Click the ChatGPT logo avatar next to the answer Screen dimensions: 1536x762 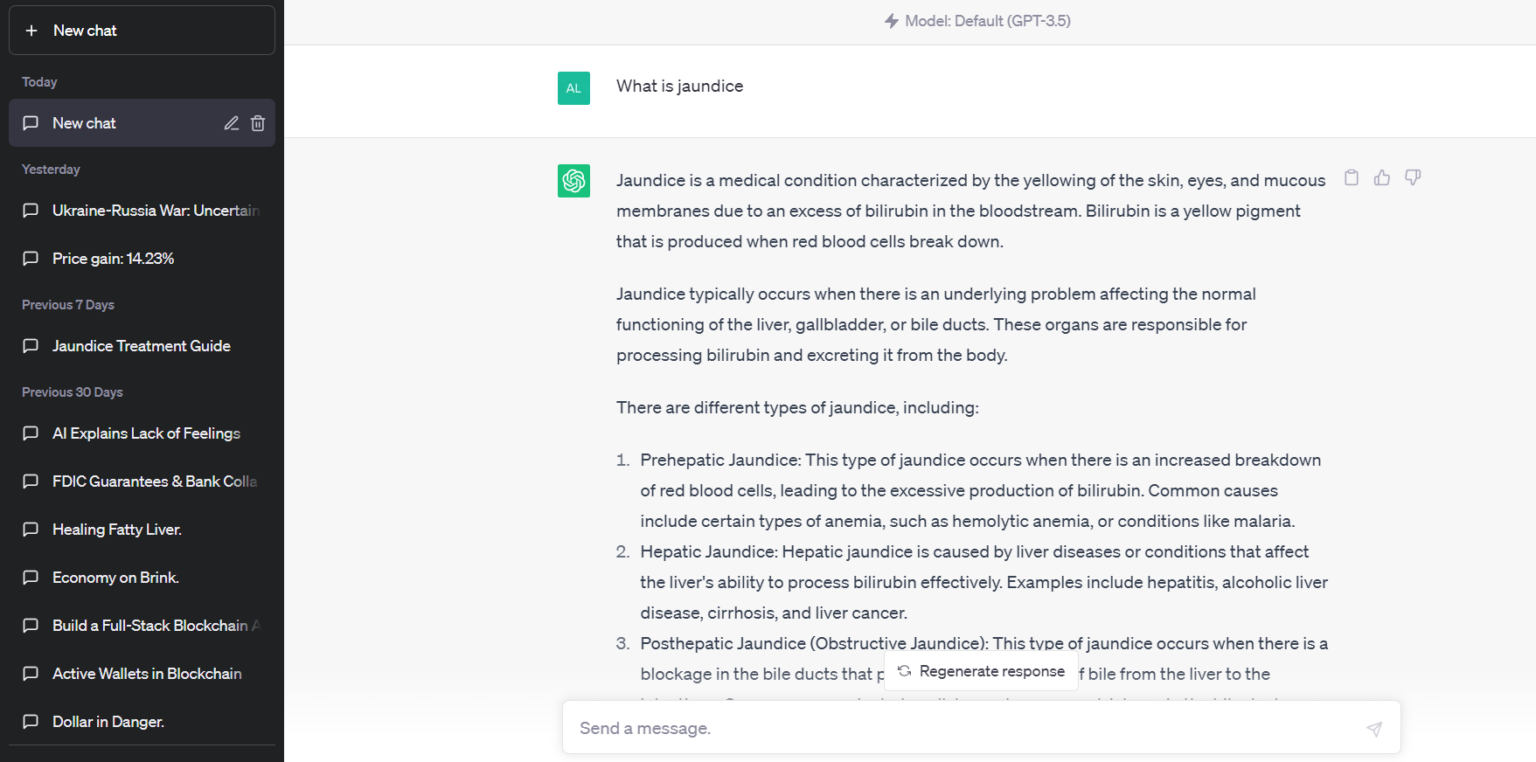(x=573, y=181)
